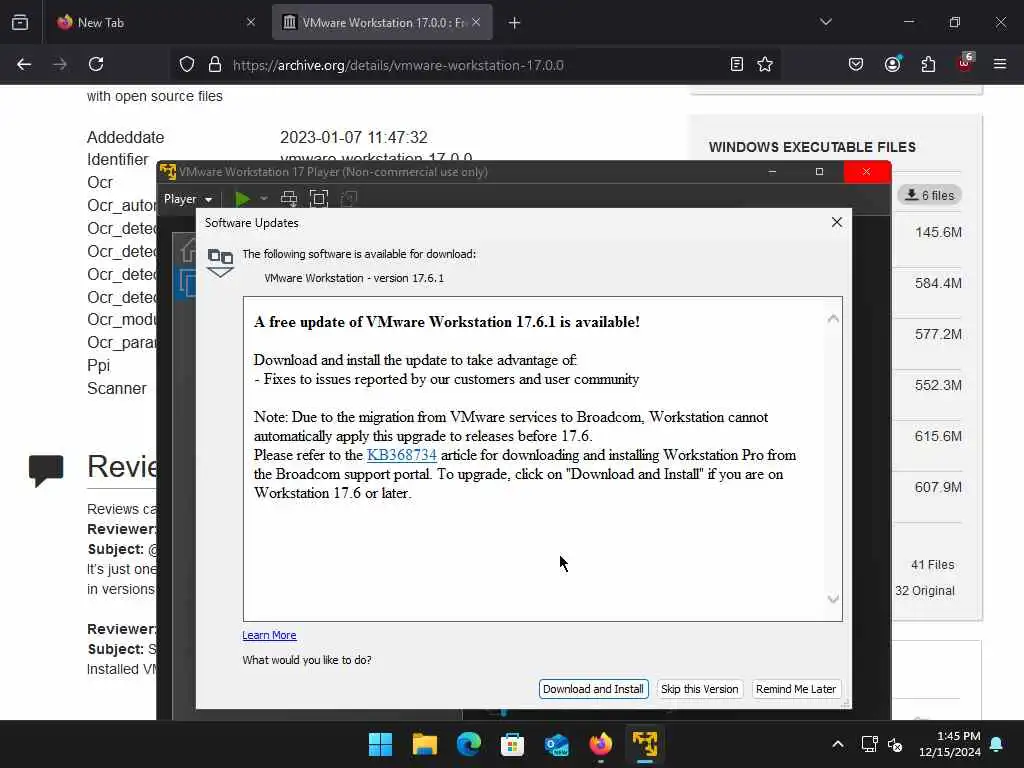Image resolution: width=1024 pixels, height=768 pixels.
Task: Switch to the New Tab tab
Action: (x=155, y=22)
